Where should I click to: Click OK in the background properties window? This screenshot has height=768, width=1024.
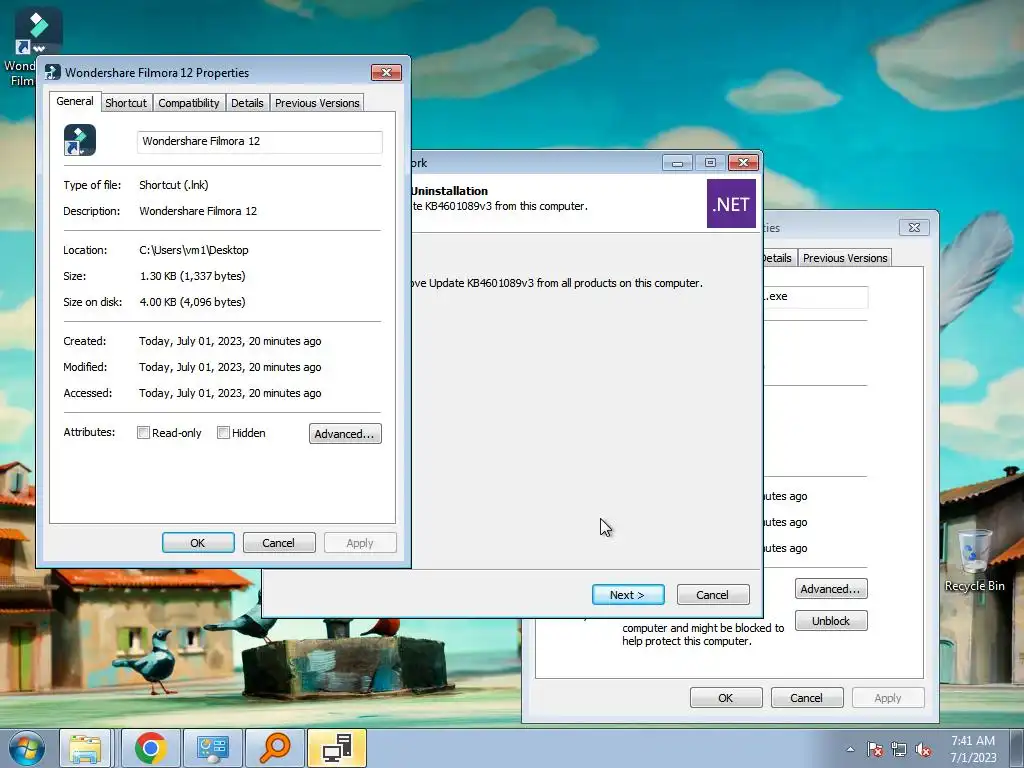tap(726, 698)
